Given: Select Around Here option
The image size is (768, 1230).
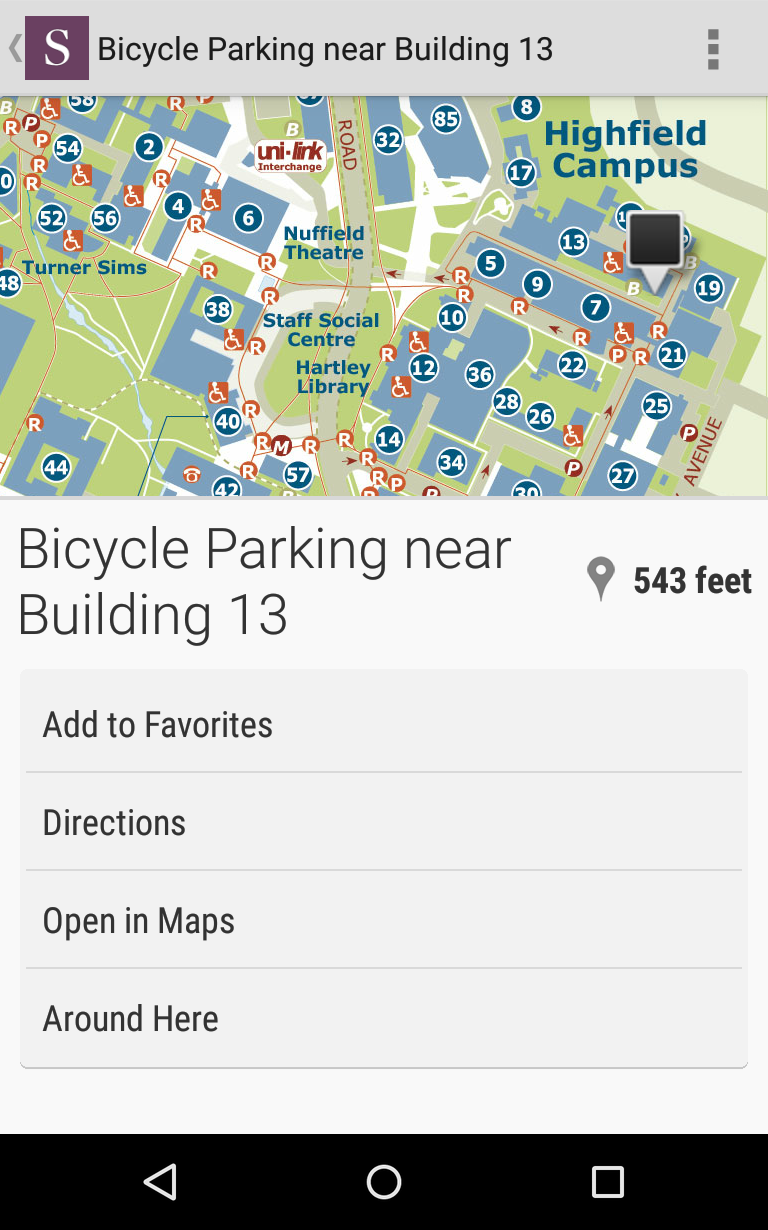Looking at the screenshot, I should click(384, 1018).
